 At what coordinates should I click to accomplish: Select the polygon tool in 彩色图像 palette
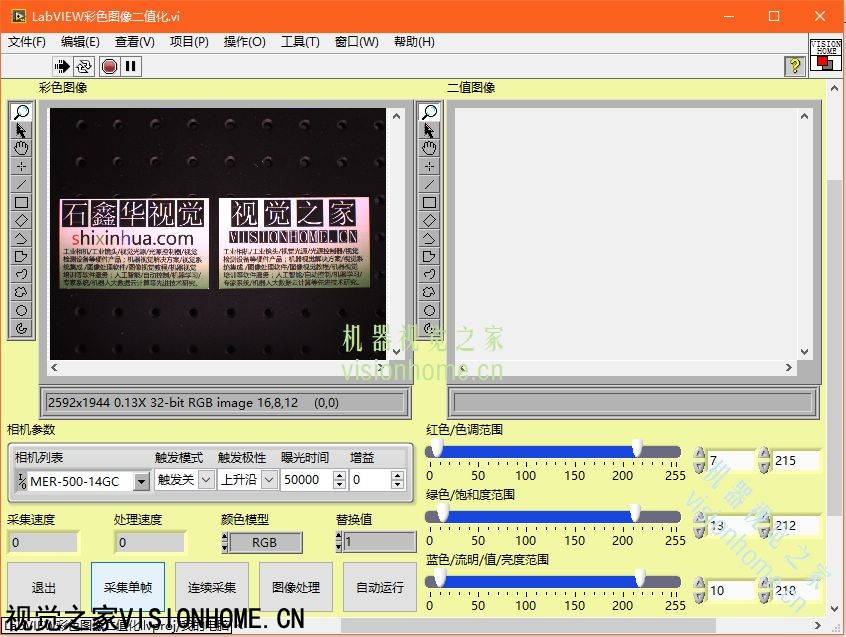[x=22, y=256]
